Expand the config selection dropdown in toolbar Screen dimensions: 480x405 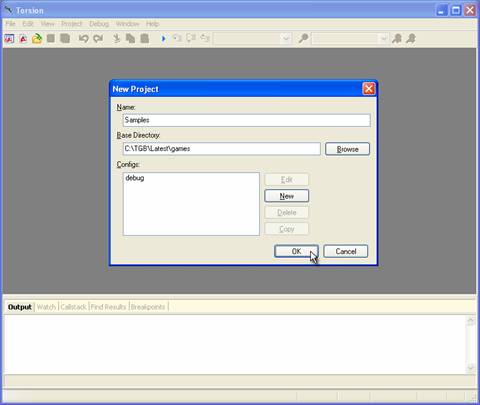point(286,39)
